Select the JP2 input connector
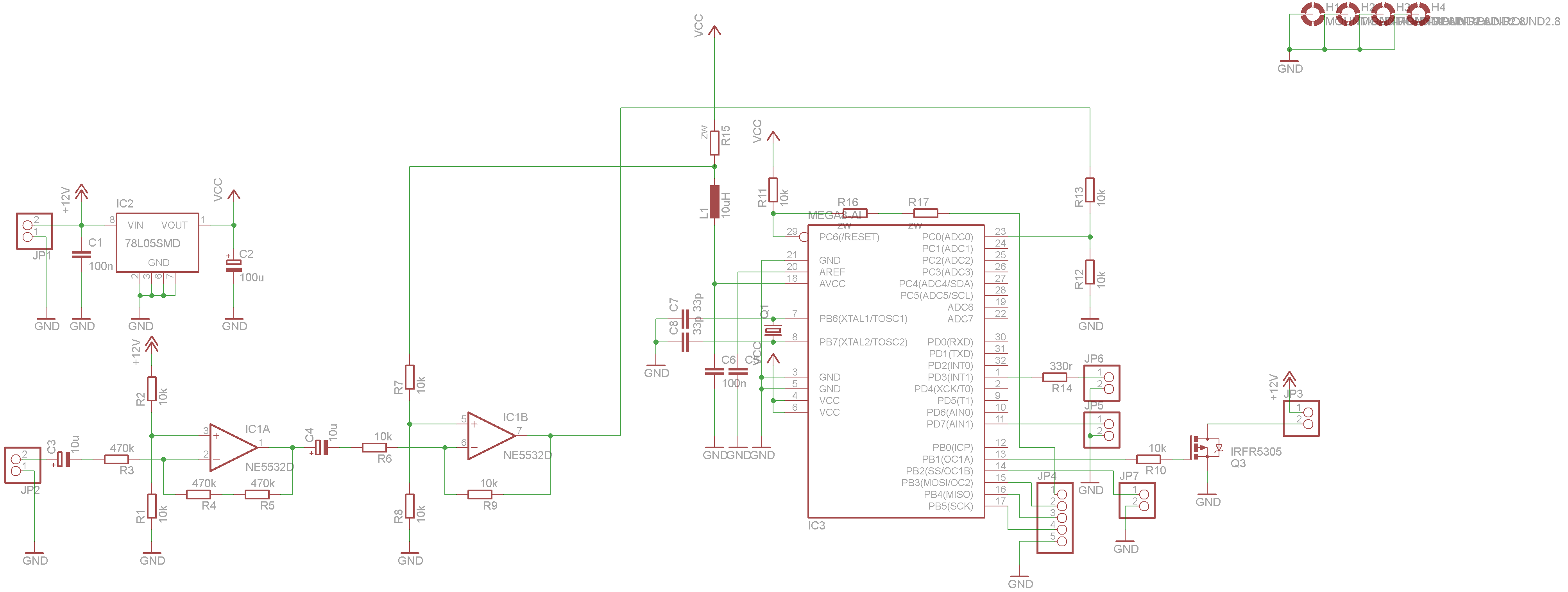 (x=23, y=465)
